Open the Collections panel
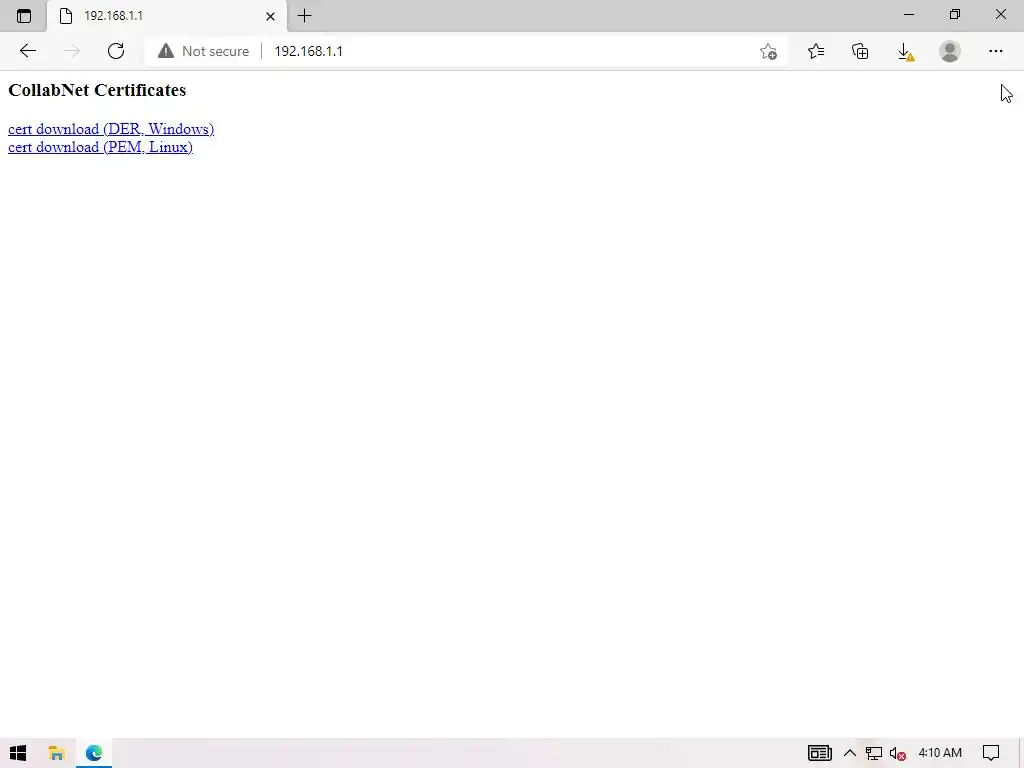 [x=860, y=51]
